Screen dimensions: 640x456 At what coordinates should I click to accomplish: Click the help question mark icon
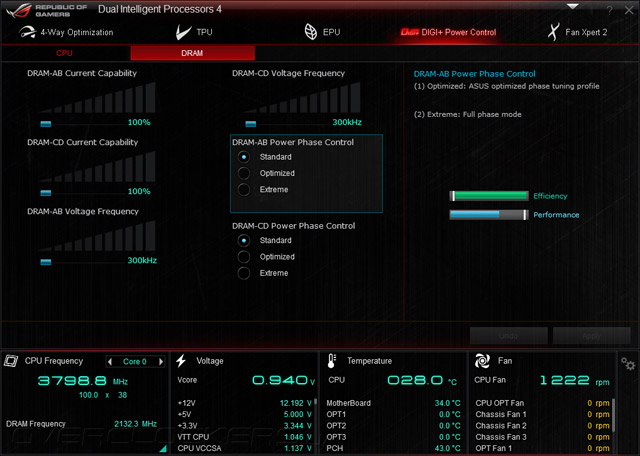(x=609, y=11)
